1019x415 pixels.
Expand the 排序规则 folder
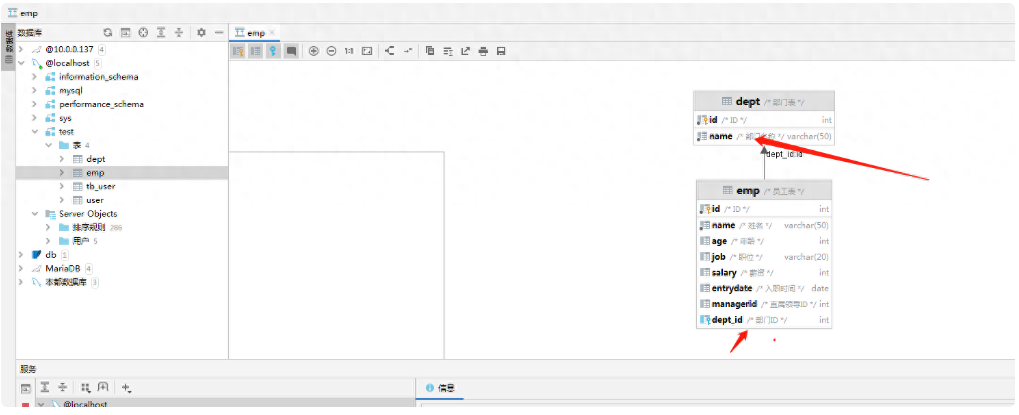(x=49, y=227)
